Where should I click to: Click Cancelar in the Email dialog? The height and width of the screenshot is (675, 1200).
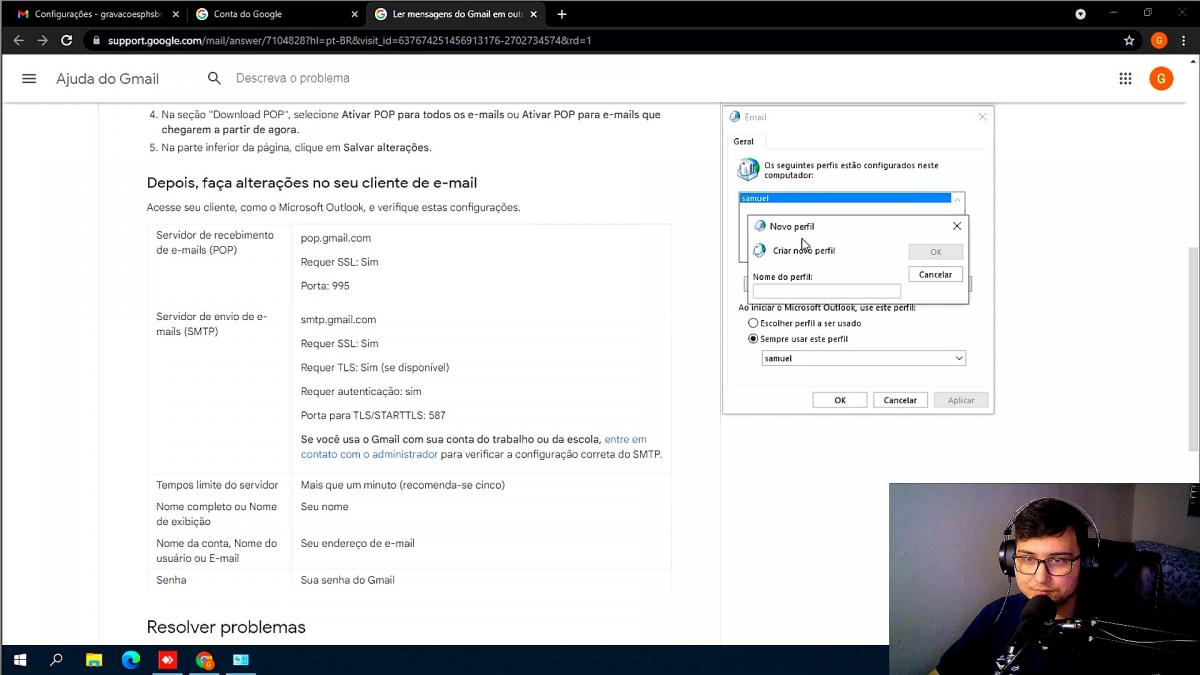[x=900, y=400]
